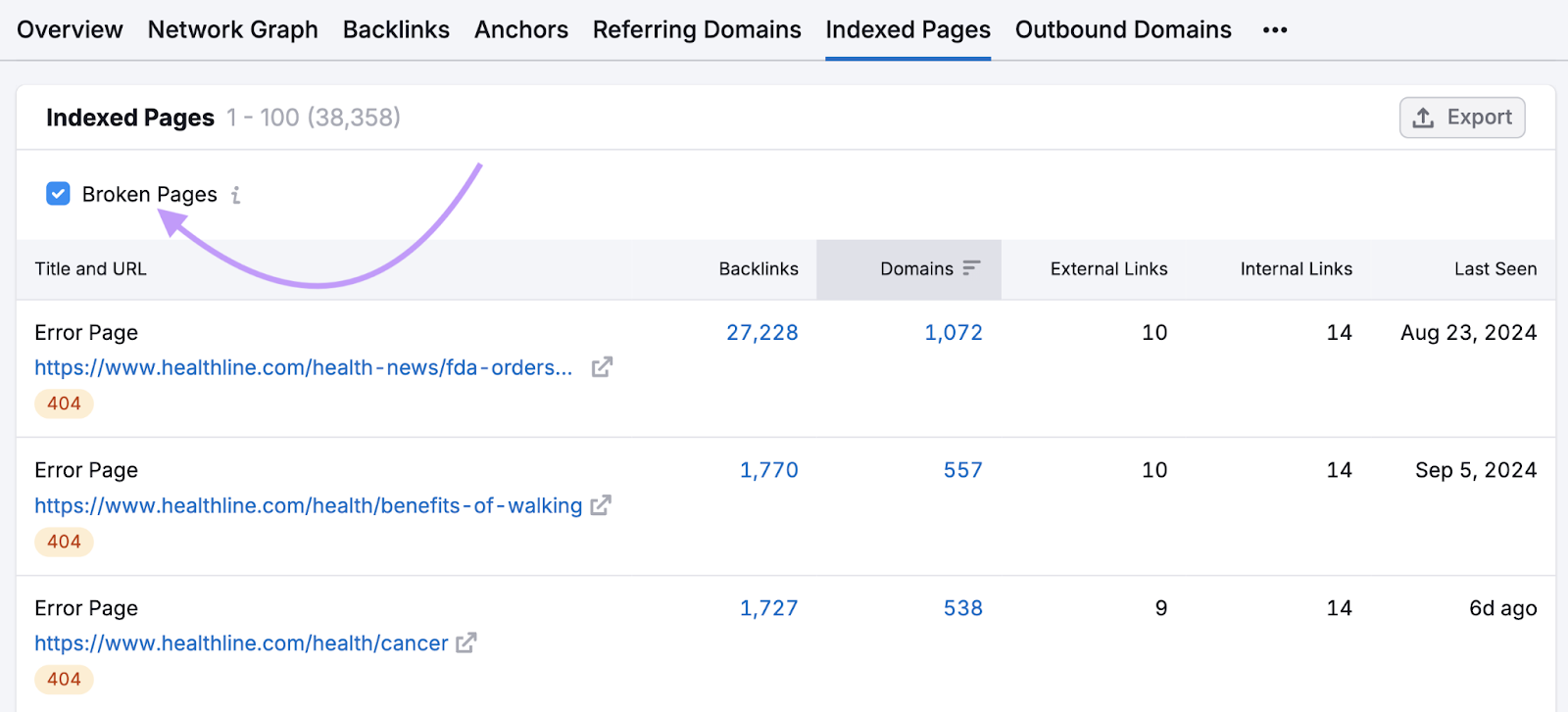Open external link icon for health/cancer URL
Image resolution: width=1568 pixels, height=712 pixels.
point(466,643)
